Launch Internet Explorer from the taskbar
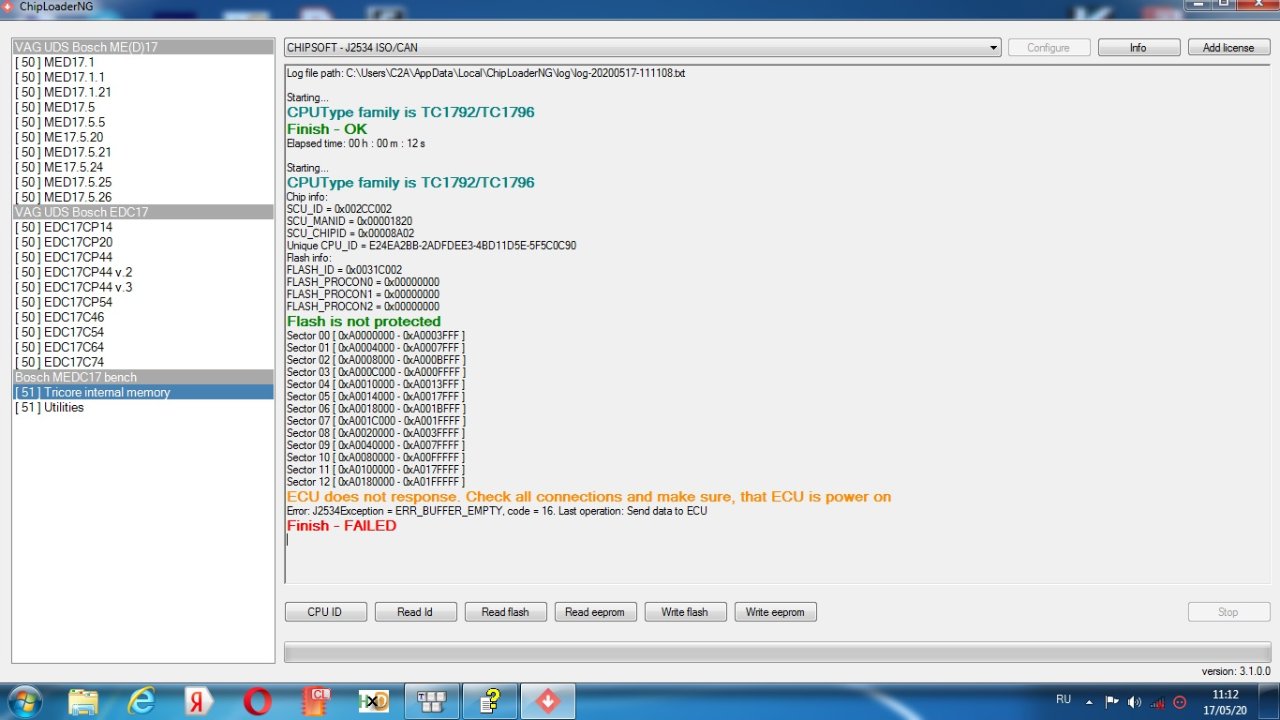Viewport: 1280px width, 720px height. tap(141, 702)
